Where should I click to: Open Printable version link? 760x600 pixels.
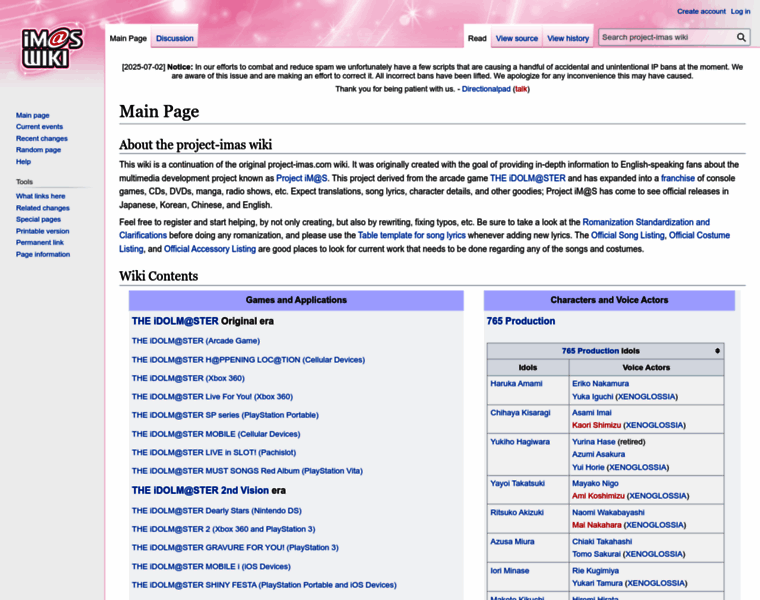(x=42, y=231)
